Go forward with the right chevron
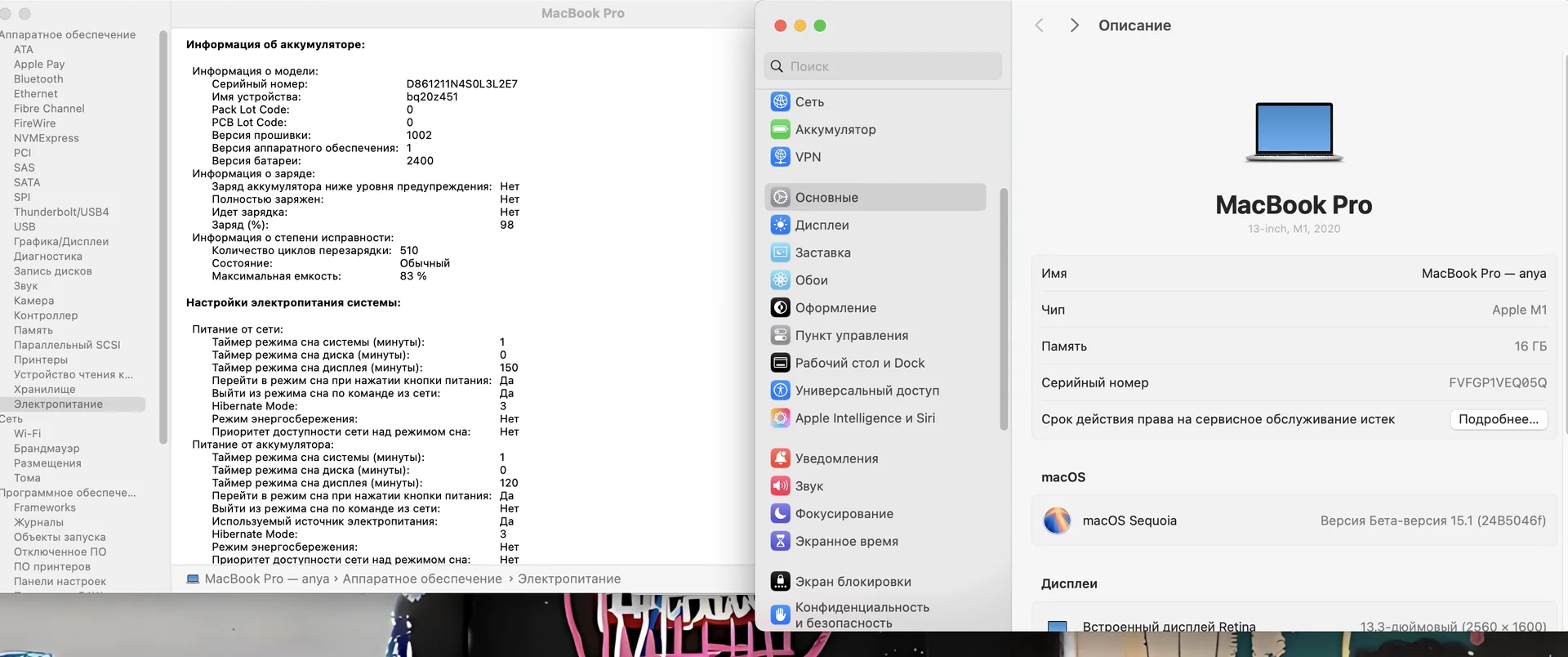 point(1075,25)
